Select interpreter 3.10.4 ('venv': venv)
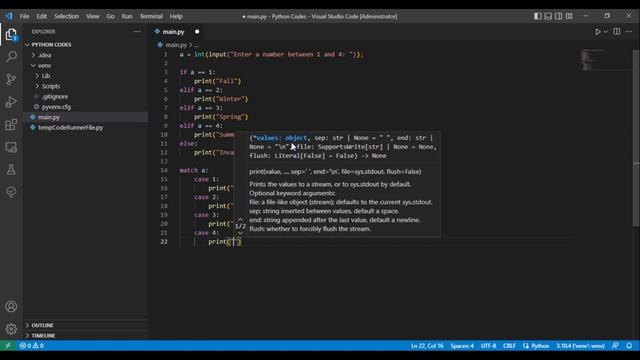This screenshot has width=640, height=360. (580, 346)
